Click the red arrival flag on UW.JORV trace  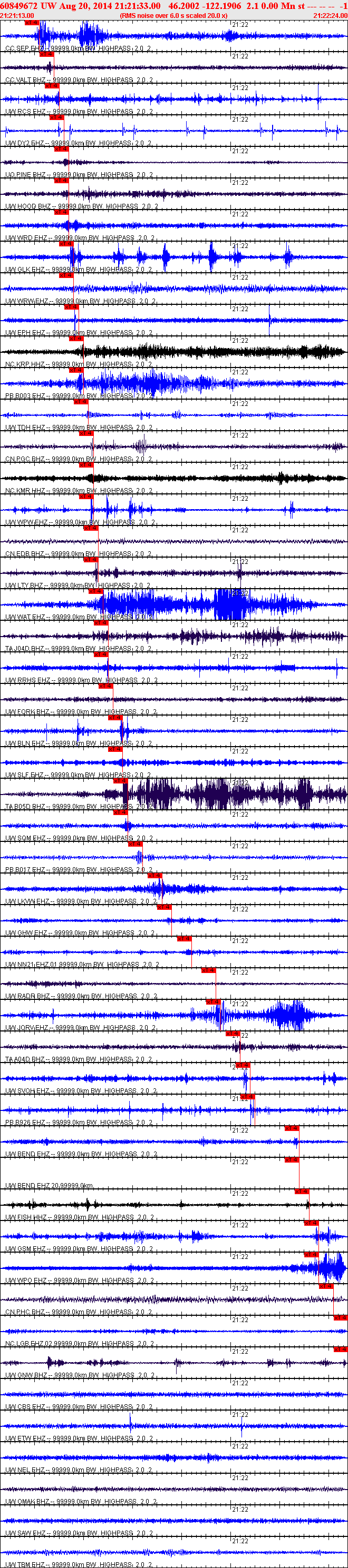(x=212, y=1002)
